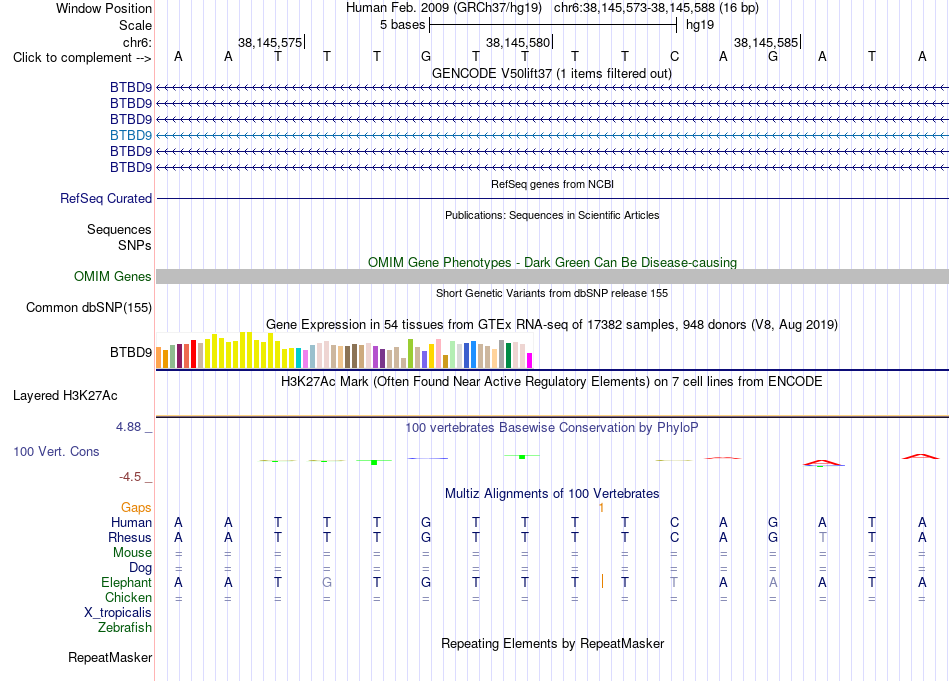Click the light blue BTBD9 transcript label
The height and width of the screenshot is (681, 950).
[131, 135]
